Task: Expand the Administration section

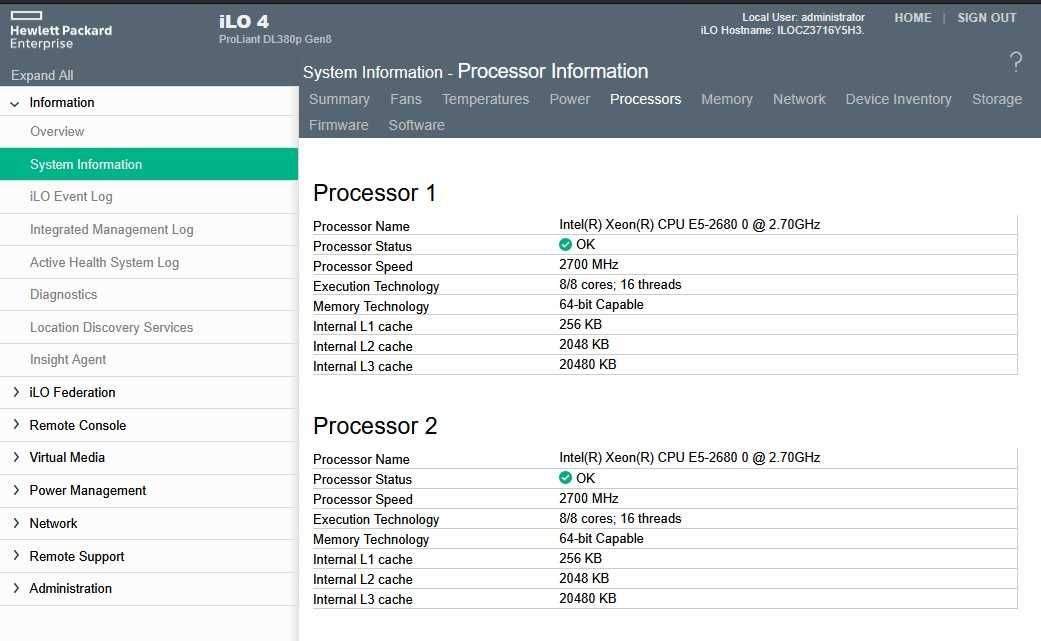Action: click(16, 588)
